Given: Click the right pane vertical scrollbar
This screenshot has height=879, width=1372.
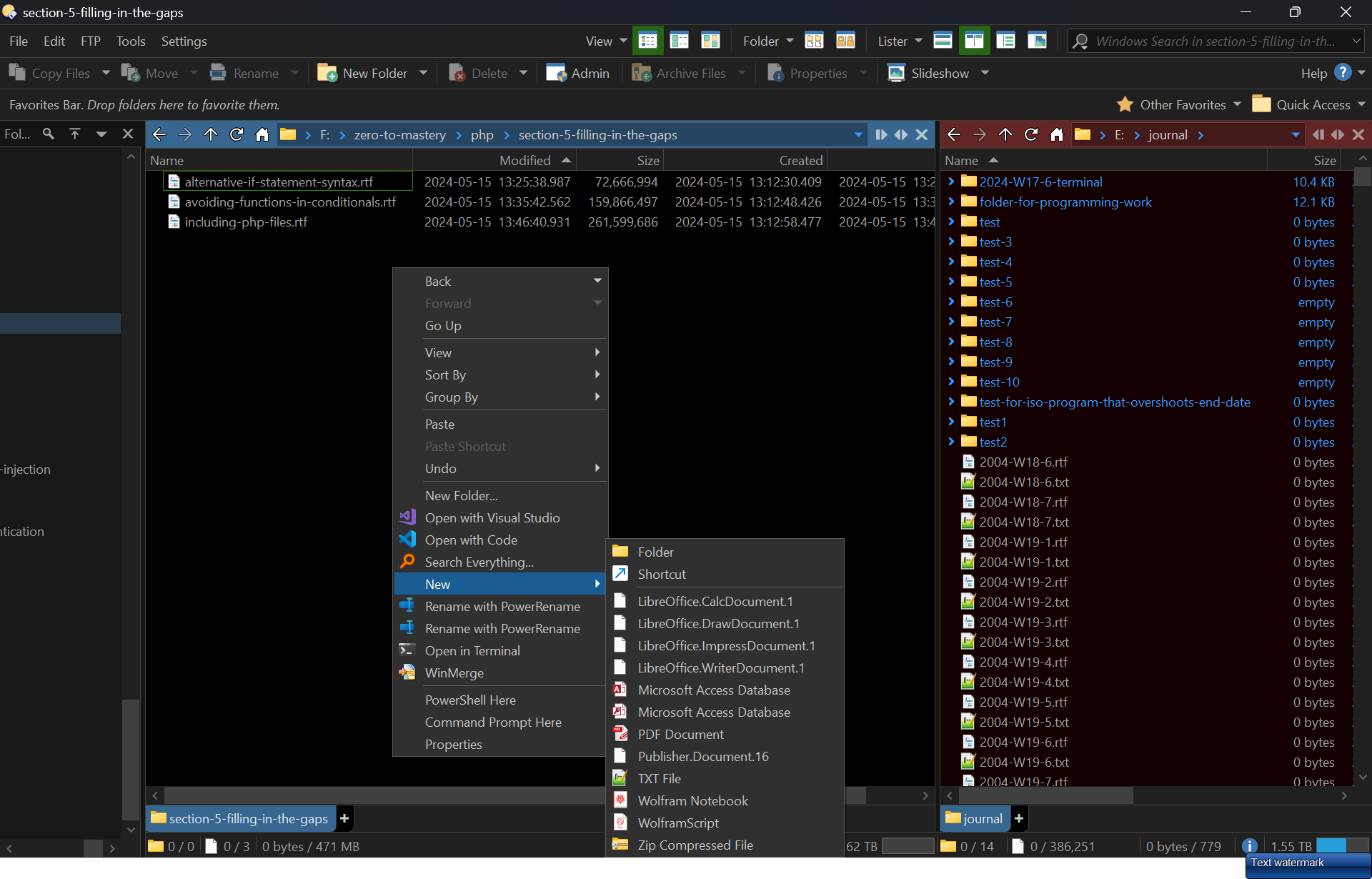Looking at the screenshot, I should coord(1362,176).
